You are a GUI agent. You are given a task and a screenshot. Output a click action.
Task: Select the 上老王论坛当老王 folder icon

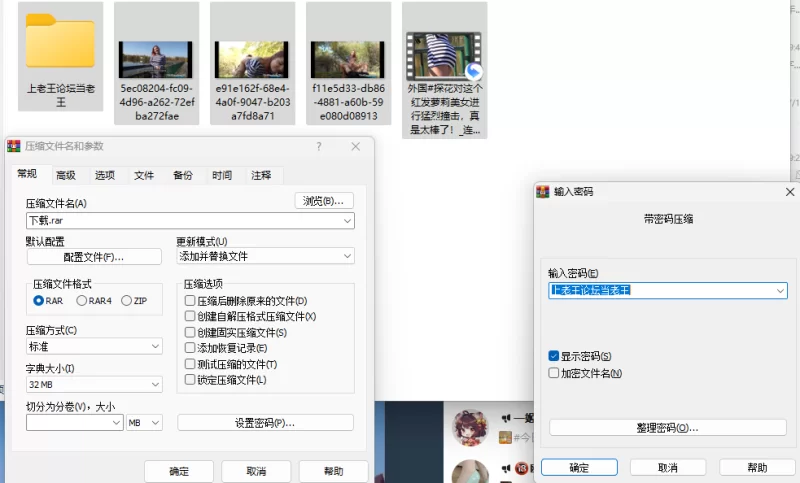pos(60,41)
